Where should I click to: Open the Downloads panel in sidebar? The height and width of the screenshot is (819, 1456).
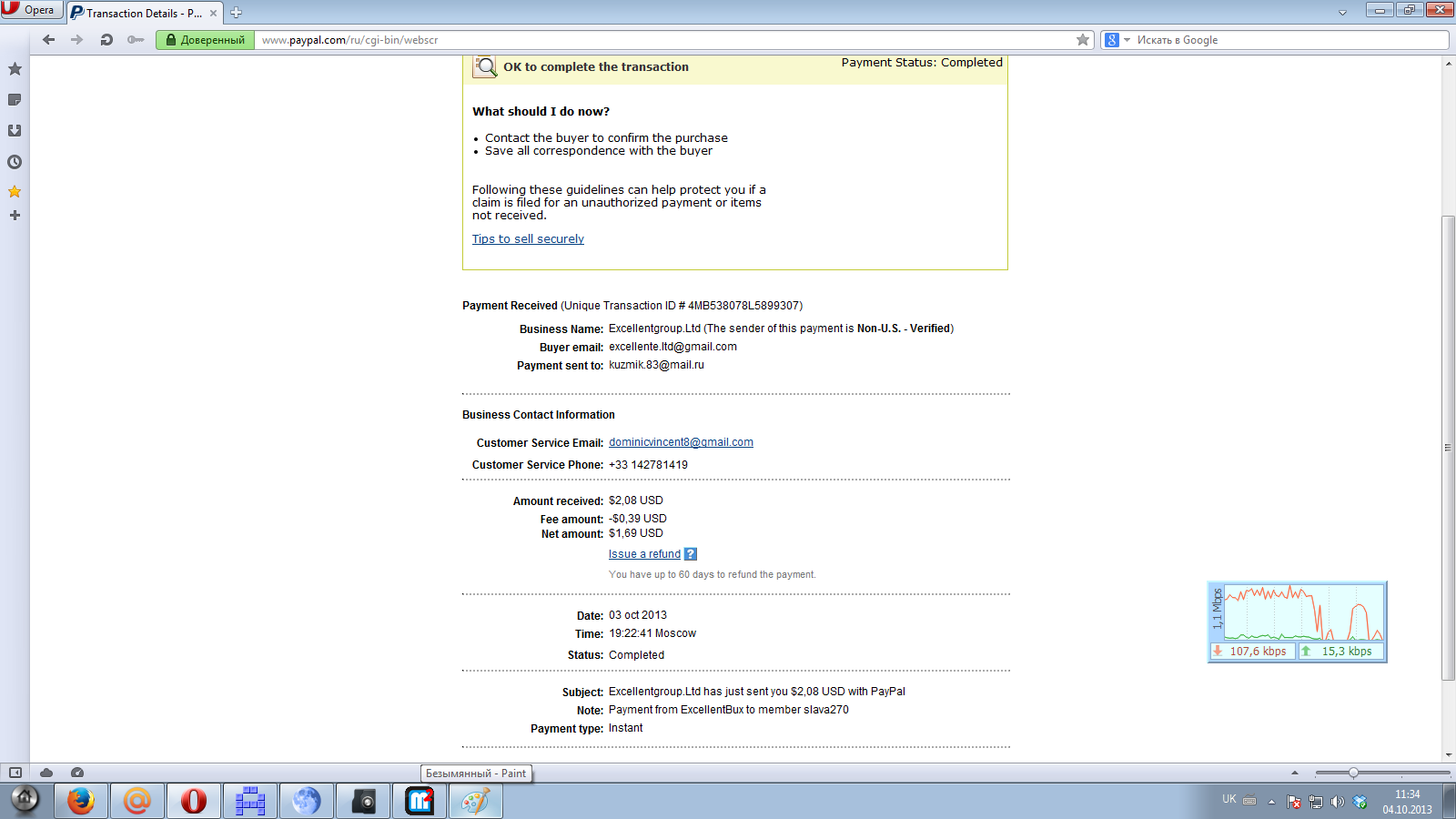[15, 131]
